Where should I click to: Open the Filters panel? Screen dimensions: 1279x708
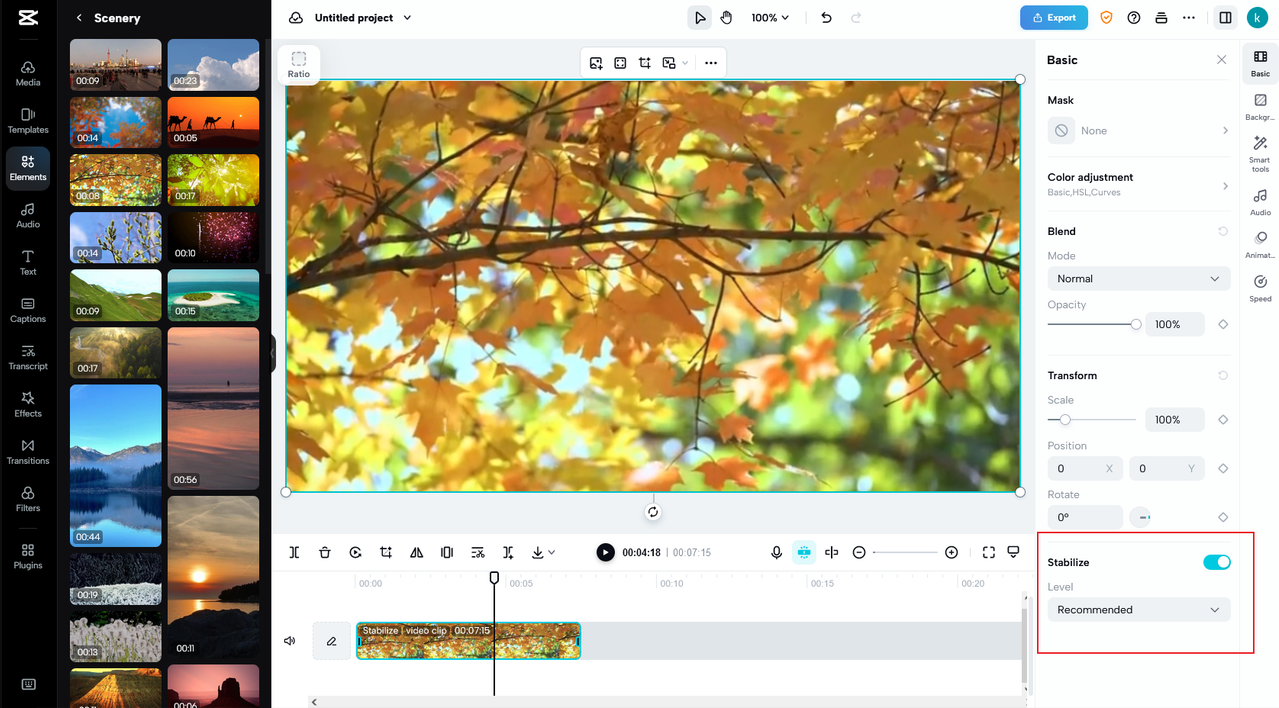pyautogui.click(x=28, y=499)
